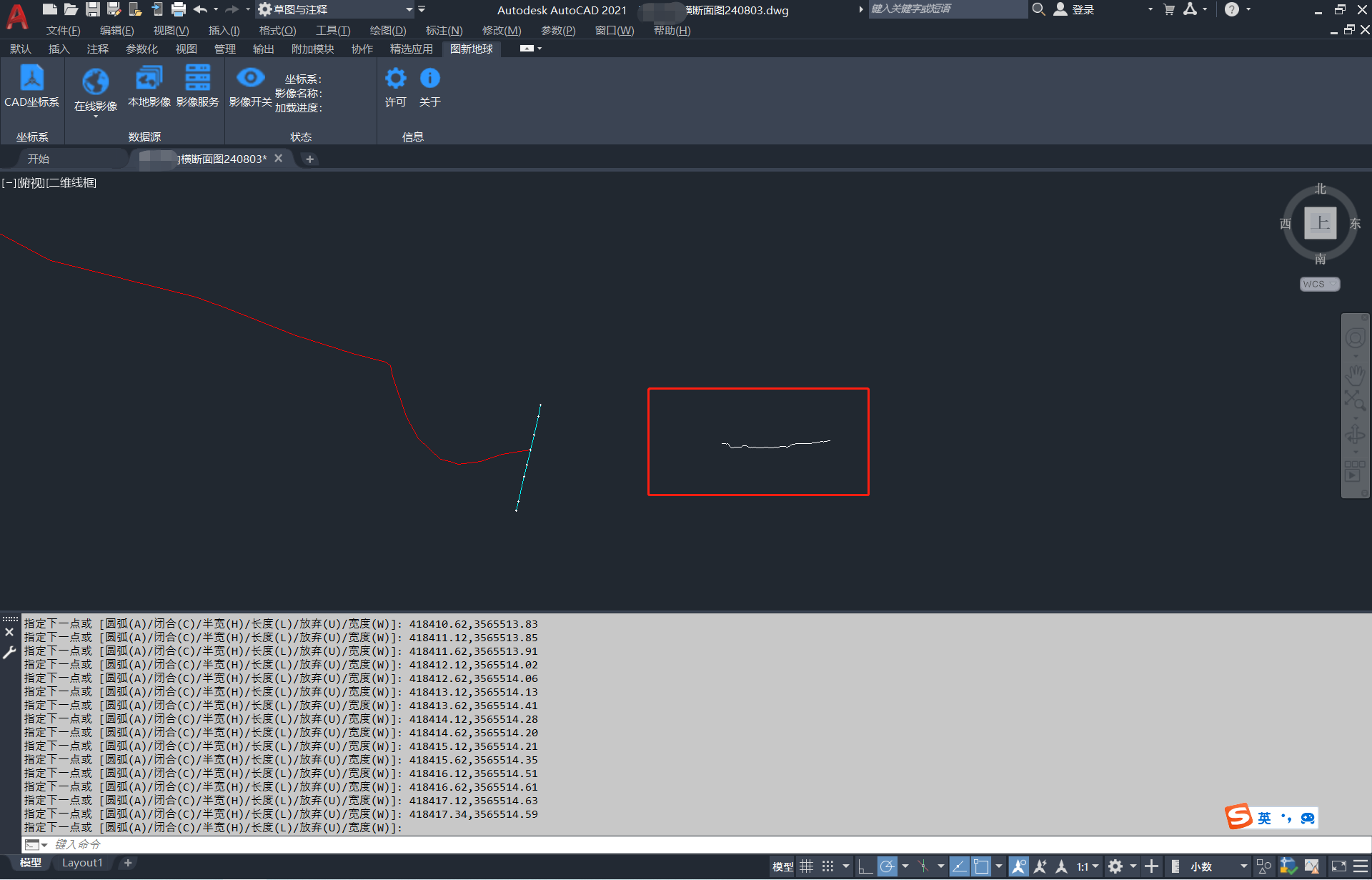
Task: Open the 许可 license gear icon
Action: coord(395,79)
